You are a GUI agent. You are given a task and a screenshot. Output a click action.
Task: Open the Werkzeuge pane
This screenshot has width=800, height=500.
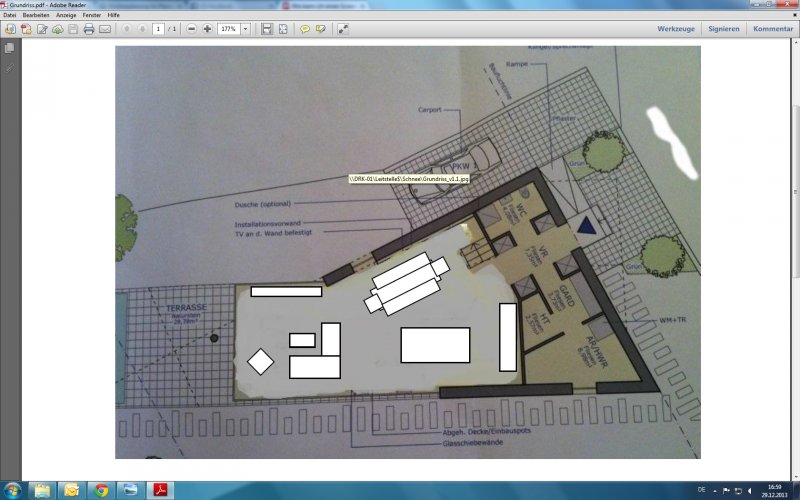[676, 29]
